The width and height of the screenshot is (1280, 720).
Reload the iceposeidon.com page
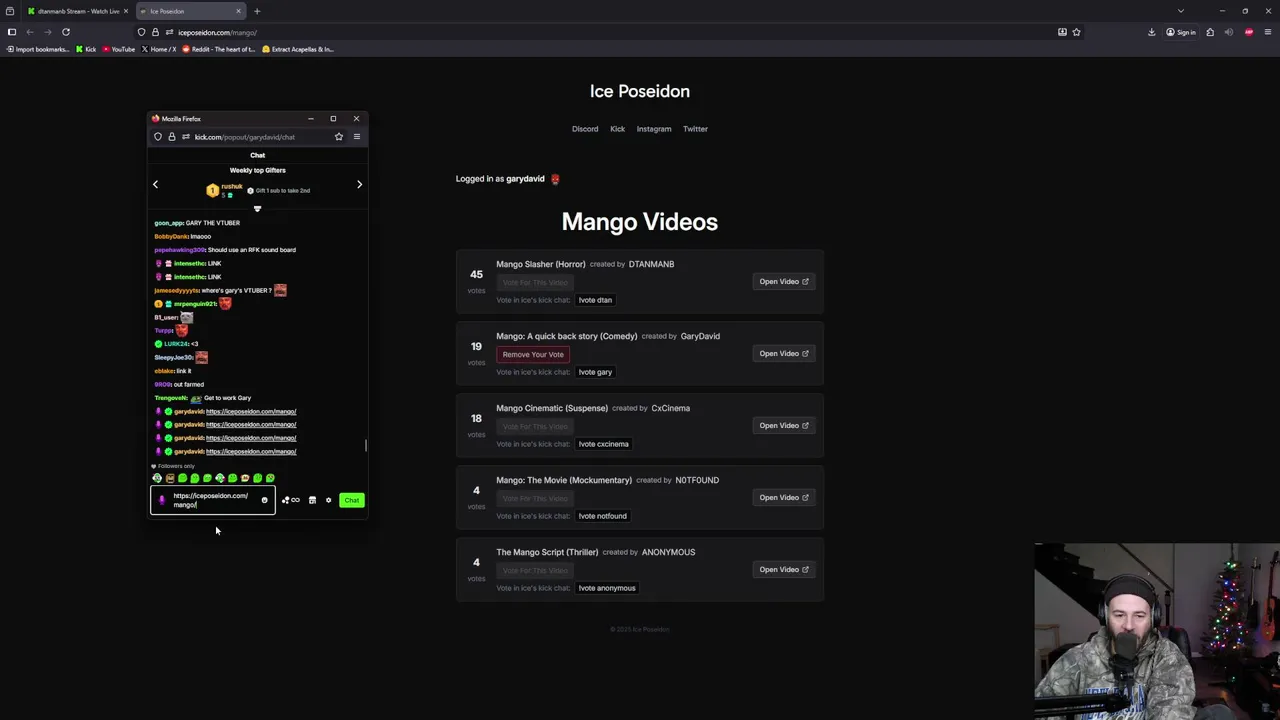tap(66, 32)
